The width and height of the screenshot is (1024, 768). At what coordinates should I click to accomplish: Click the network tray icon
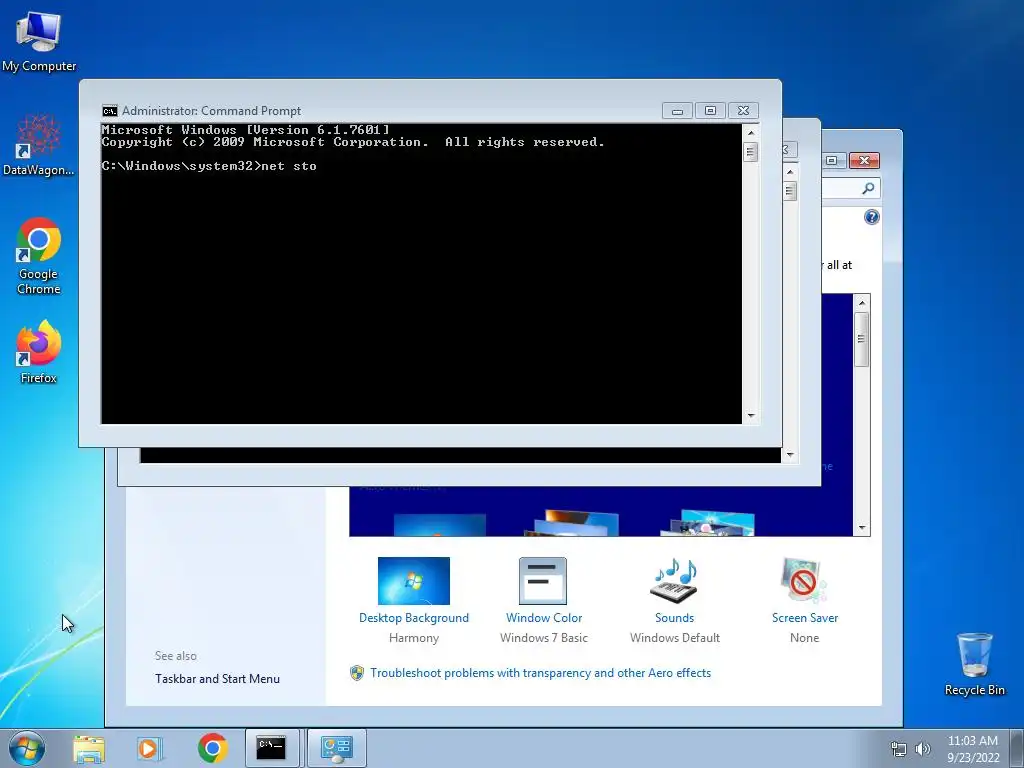(899, 749)
